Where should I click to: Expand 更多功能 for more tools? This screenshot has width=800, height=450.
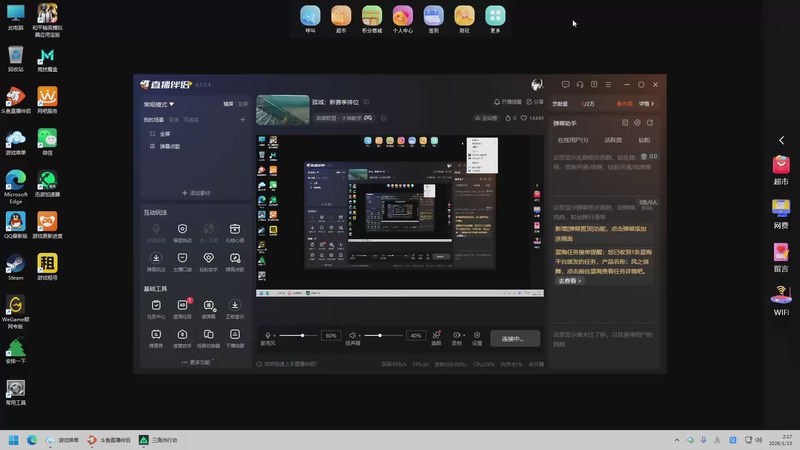(x=196, y=362)
